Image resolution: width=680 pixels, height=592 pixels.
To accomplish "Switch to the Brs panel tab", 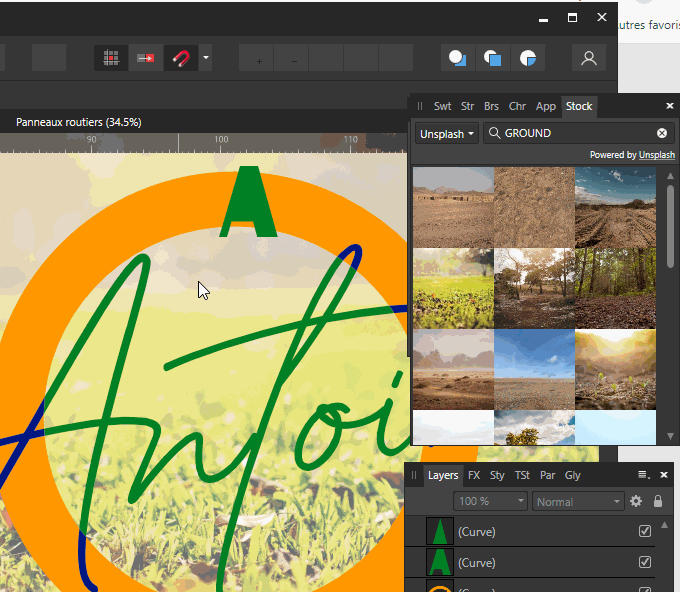I will coord(491,106).
